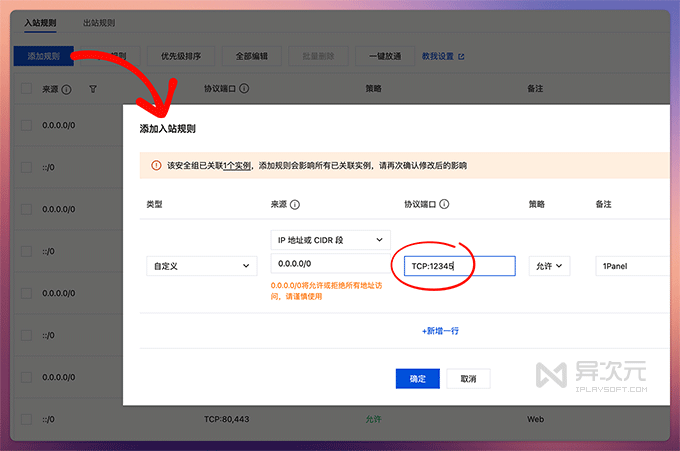This screenshot has width=680, height=451.
Task: Click the info icon beside 来源 in the dialog
Action: coord(296,204)
